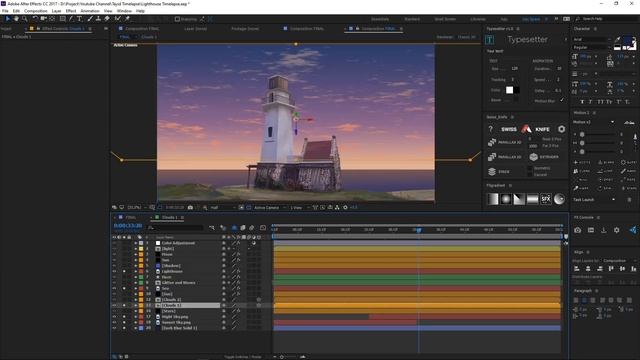Viewport: 640px width, 360px height.
Task: Open the Animation menu
Action: coord(90,11)
